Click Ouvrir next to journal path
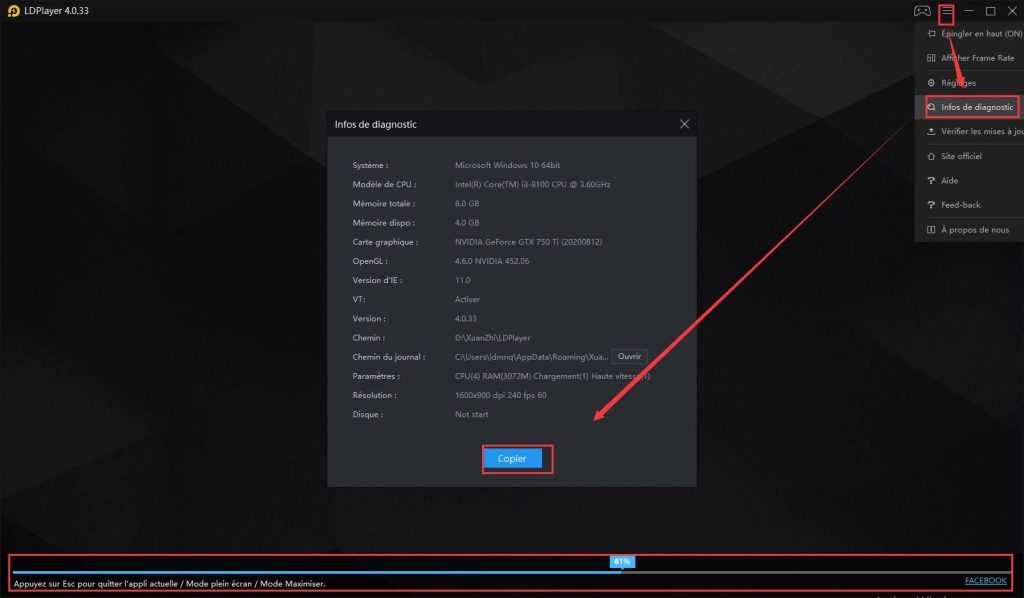This screenshot has height=598, width=1024. pos(629,357)
